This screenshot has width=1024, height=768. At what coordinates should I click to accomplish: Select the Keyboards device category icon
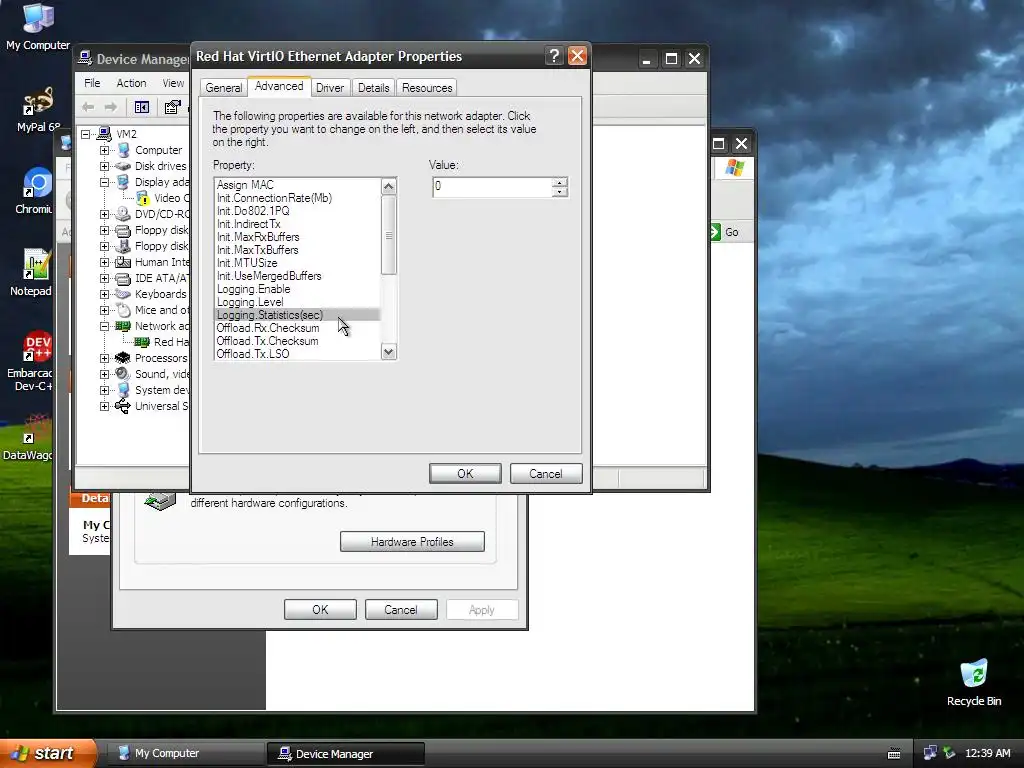pos(123,294)
